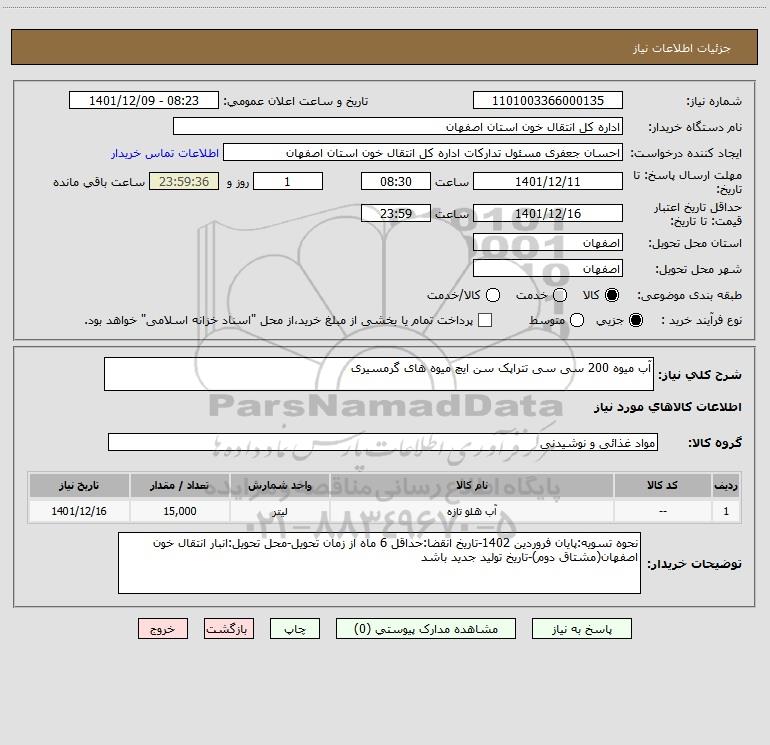Select the کالا radio button
The image size is (770, 745).
pos(612,295)
